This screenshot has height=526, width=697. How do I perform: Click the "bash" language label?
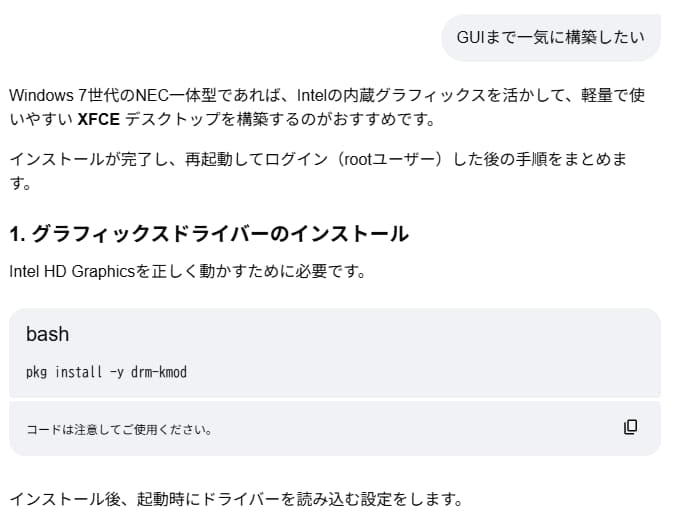click(x=47, y=334)
